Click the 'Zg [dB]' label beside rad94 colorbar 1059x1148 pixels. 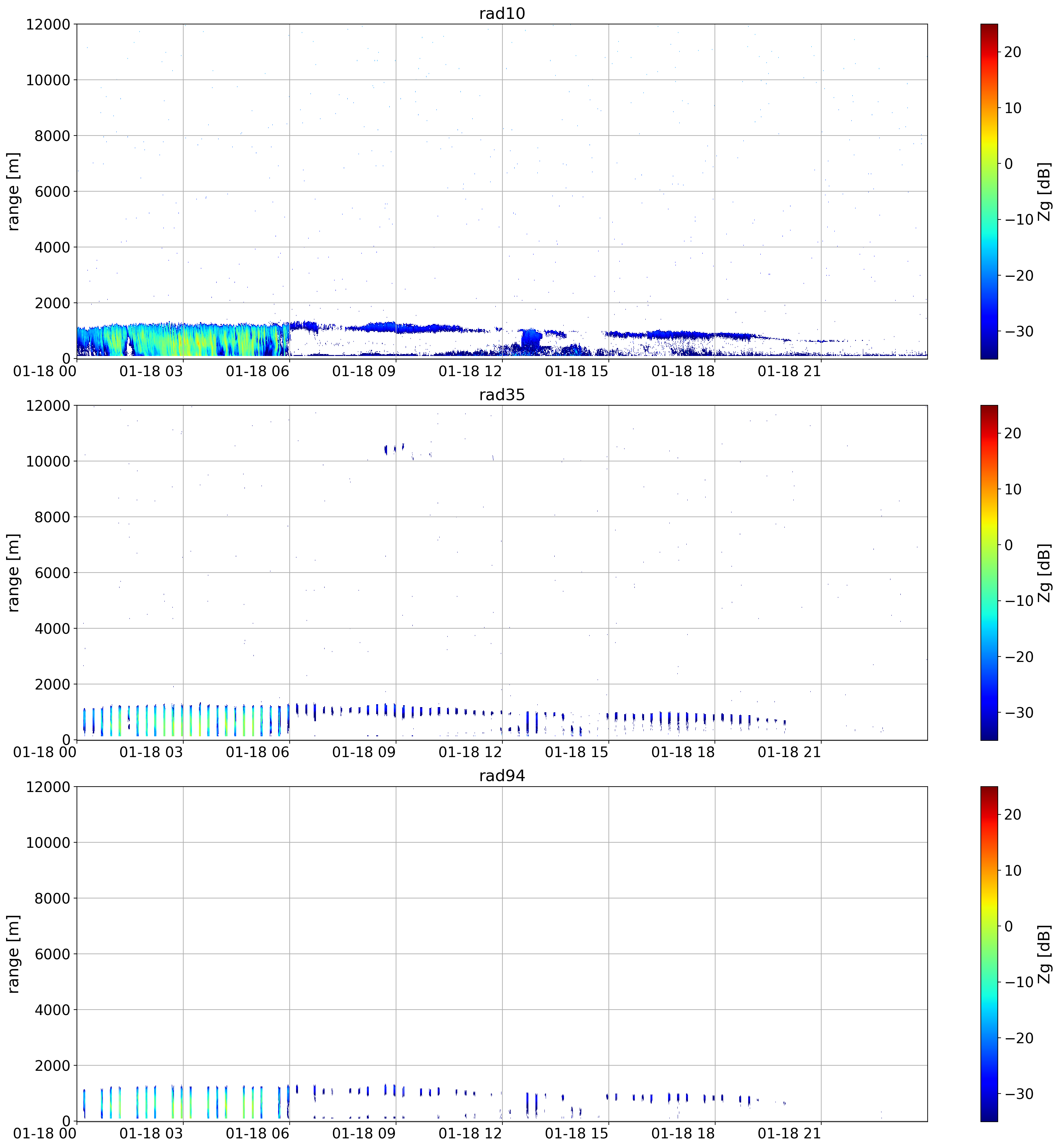1045,954
